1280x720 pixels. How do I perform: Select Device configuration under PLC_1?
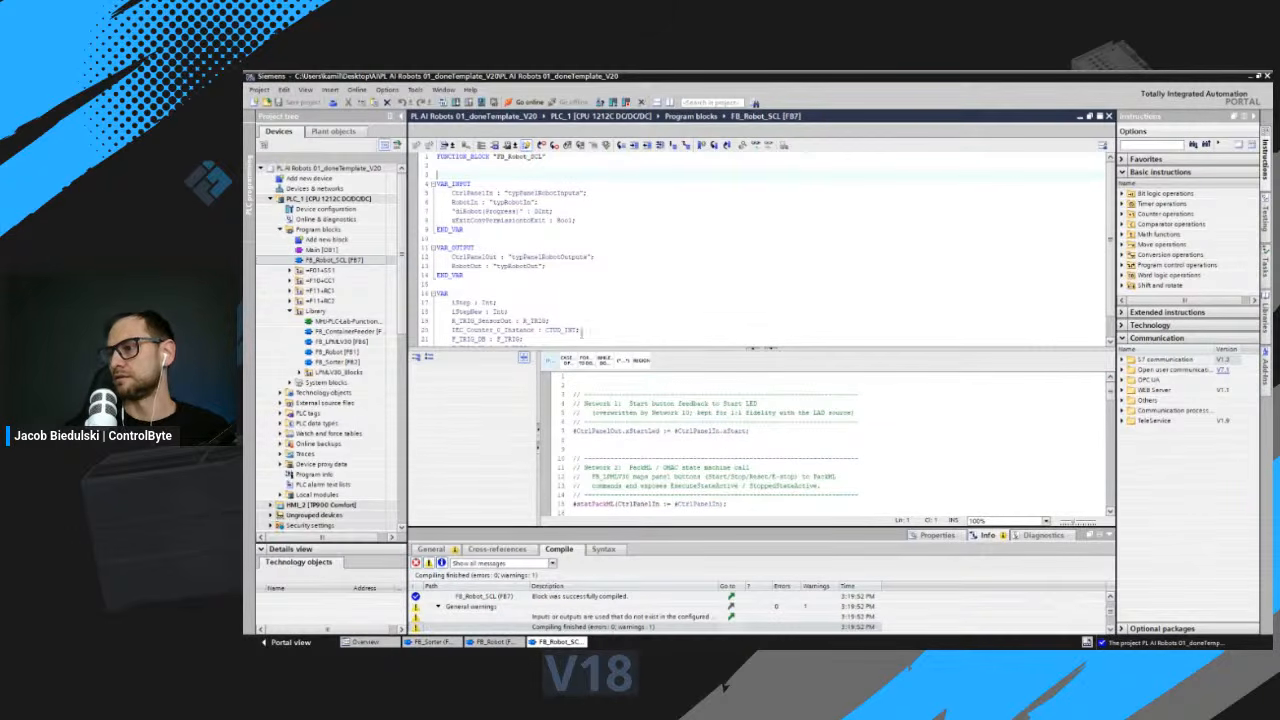(325, 209)
